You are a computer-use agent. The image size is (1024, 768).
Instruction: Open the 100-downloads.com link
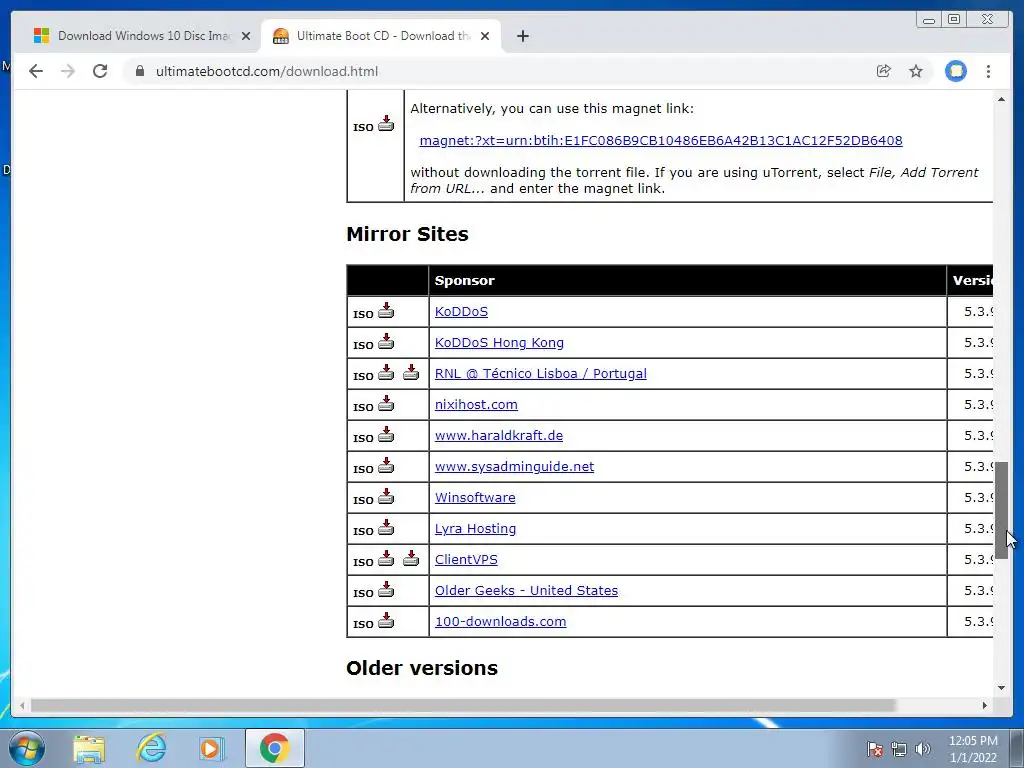[x=500, y=622]
